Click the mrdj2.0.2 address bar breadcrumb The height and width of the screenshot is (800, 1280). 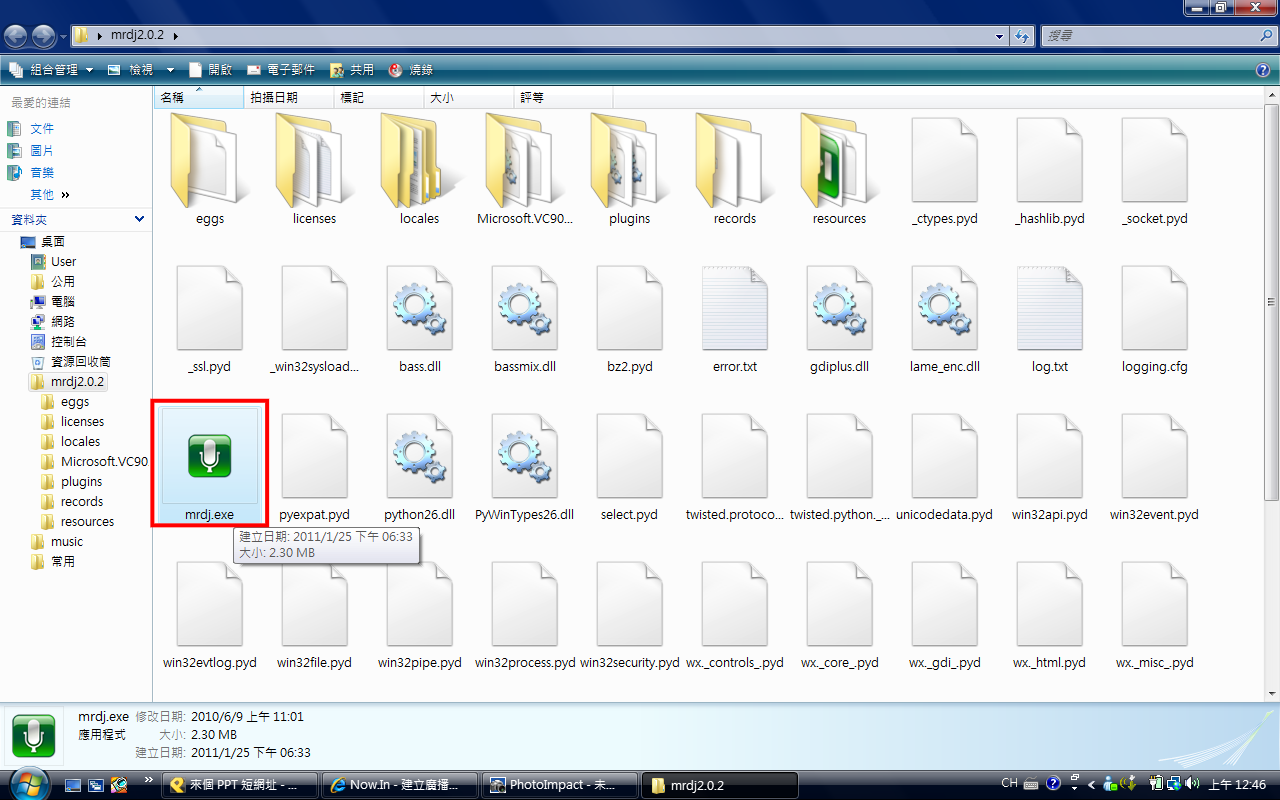click(138, 36)
